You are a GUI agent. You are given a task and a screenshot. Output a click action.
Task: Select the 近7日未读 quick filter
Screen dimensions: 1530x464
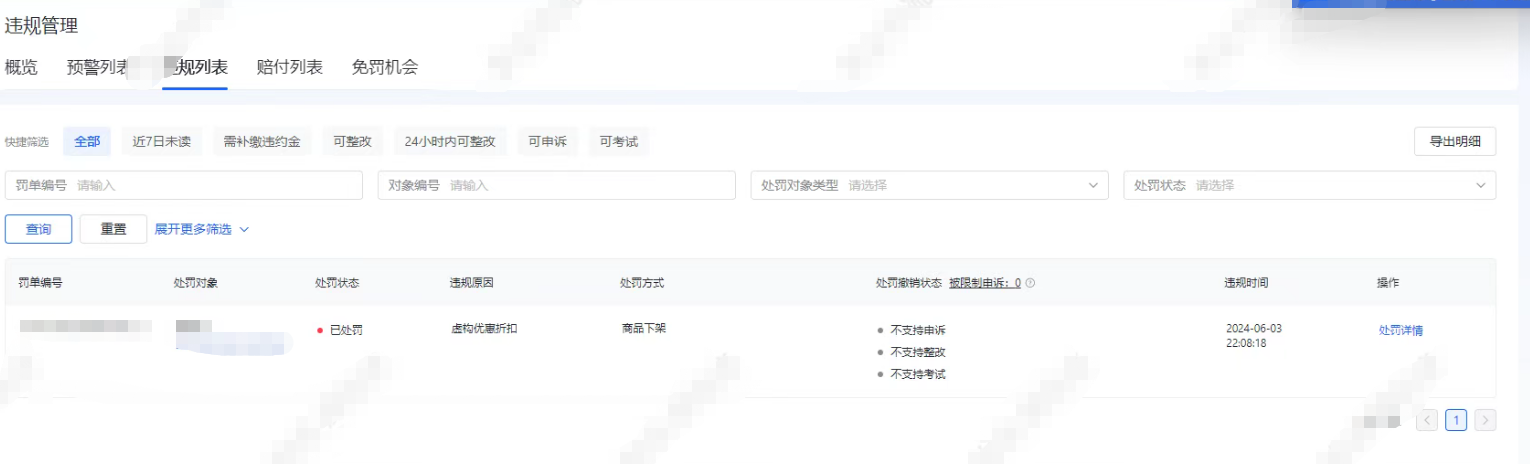[161, 141]
